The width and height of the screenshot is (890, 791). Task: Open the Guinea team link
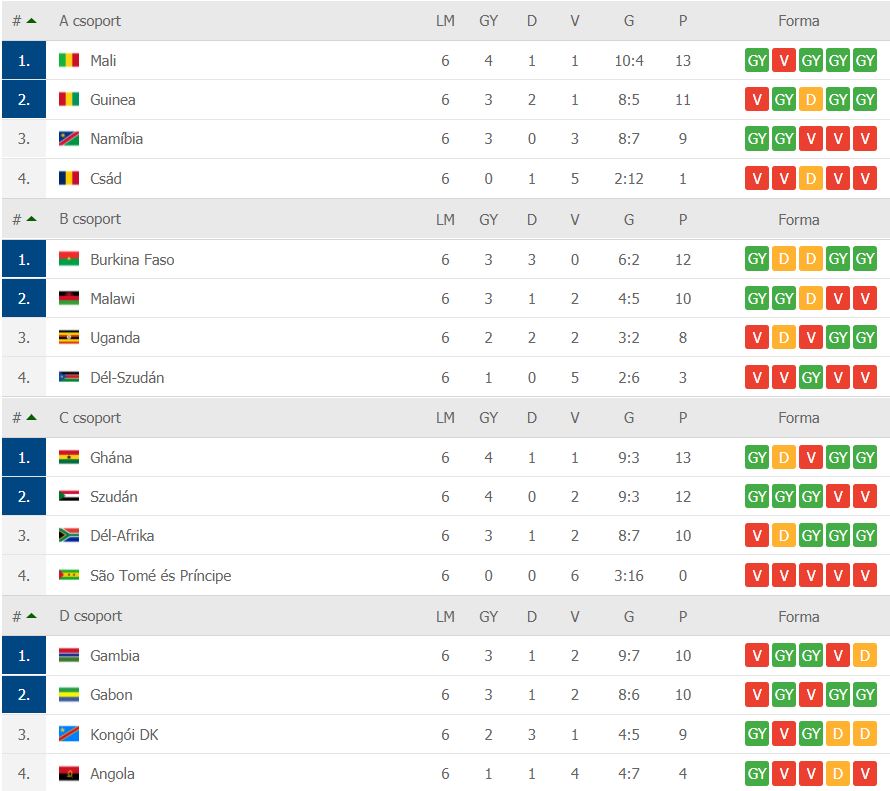[112, 100]
